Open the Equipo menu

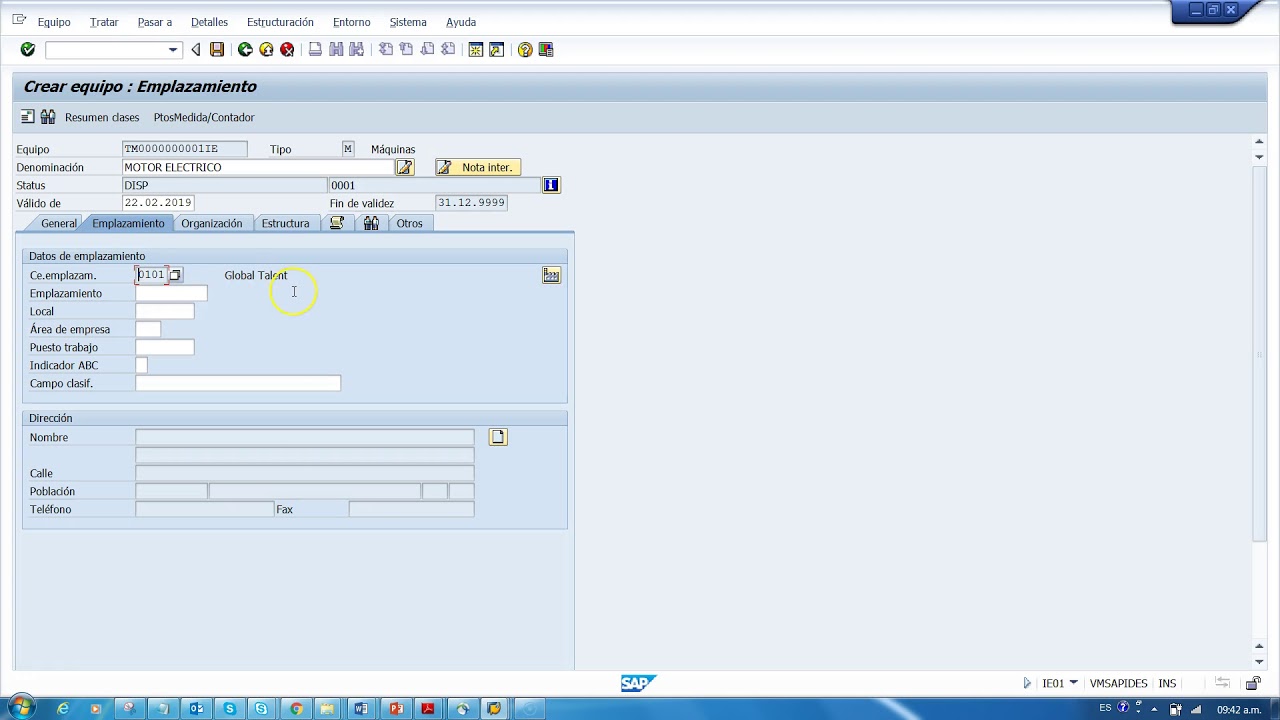pos(54,22)
